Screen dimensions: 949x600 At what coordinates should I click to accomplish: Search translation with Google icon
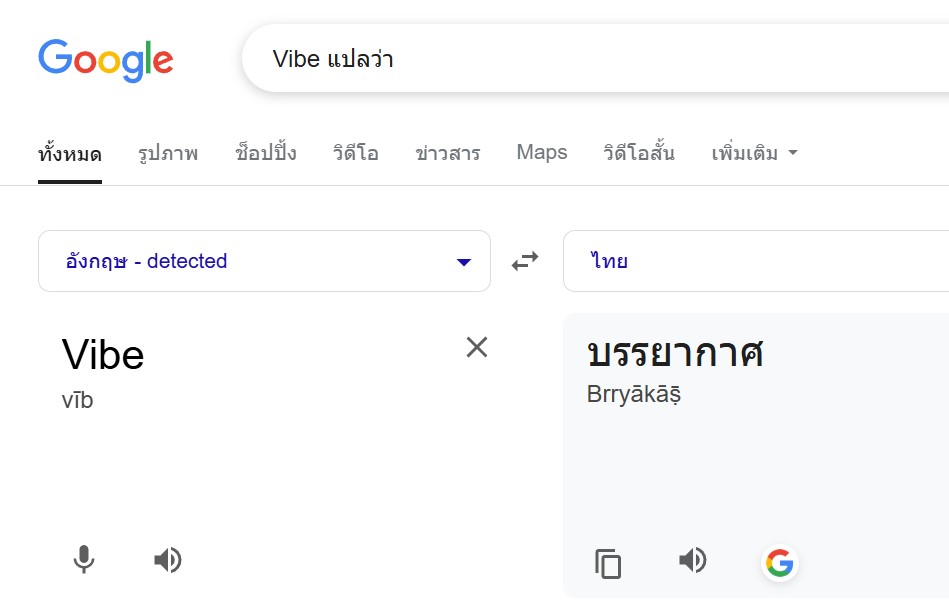point(780,563)
